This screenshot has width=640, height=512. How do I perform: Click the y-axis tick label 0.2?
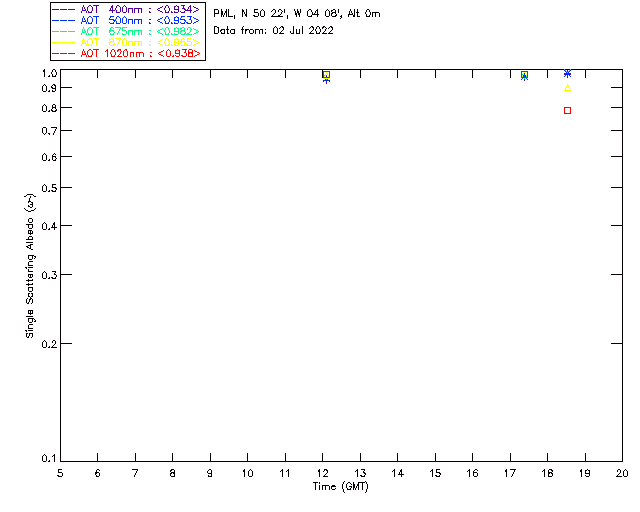click(49, 344)
